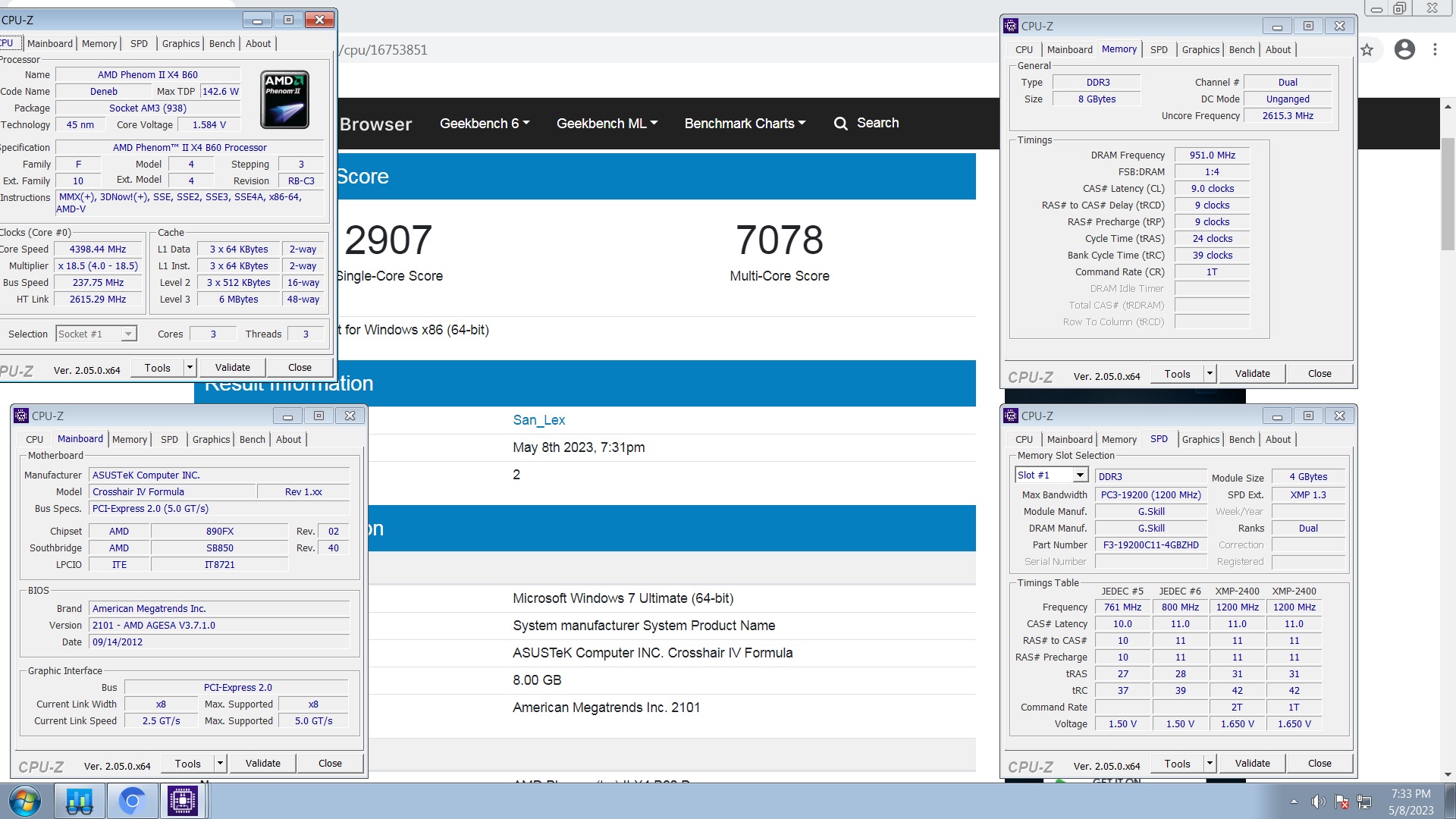
Task: Click Validate in SPD window
Action: click(x=1253, y=764)
